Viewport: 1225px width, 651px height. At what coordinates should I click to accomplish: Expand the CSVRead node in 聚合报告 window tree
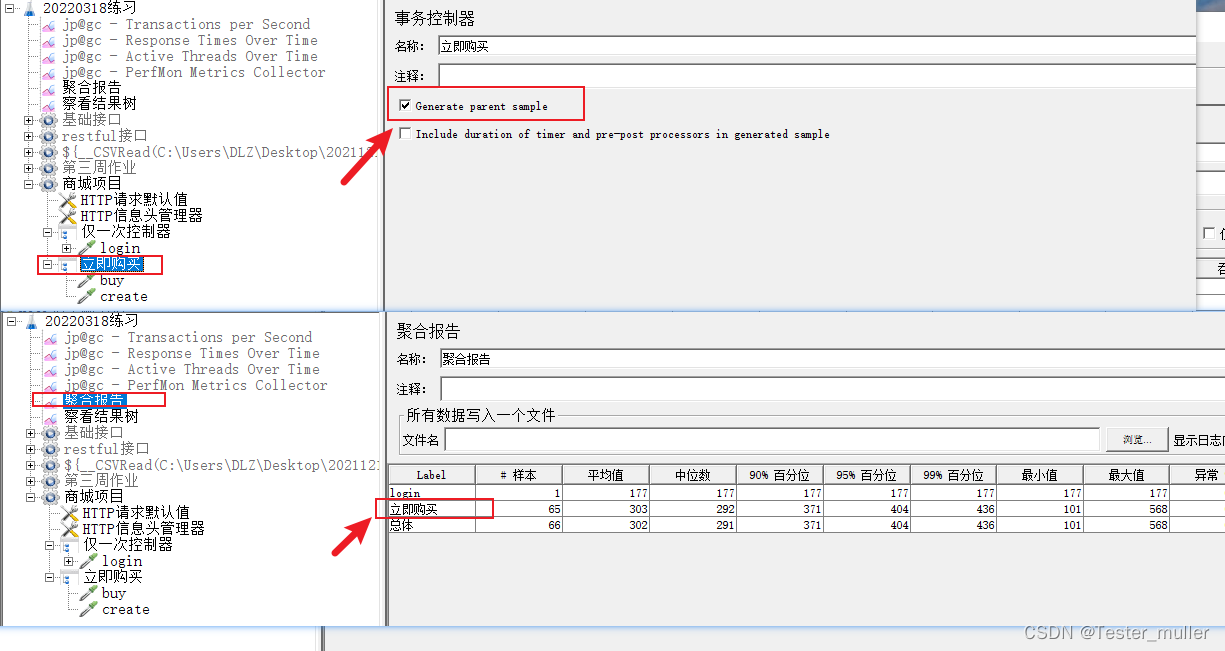pyautogui.click(x=31, y=465)
